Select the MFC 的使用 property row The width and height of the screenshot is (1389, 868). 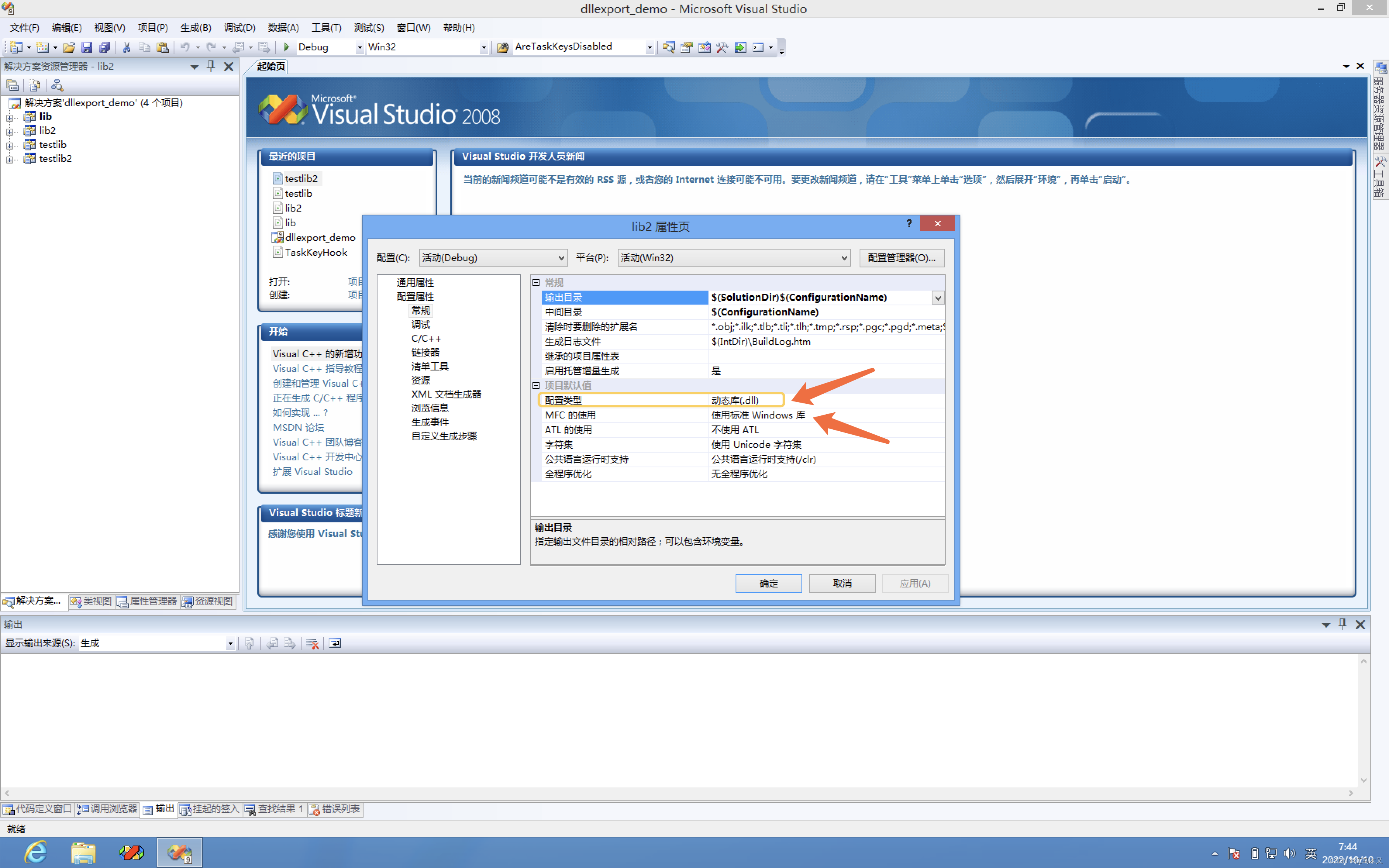(743, 415)
